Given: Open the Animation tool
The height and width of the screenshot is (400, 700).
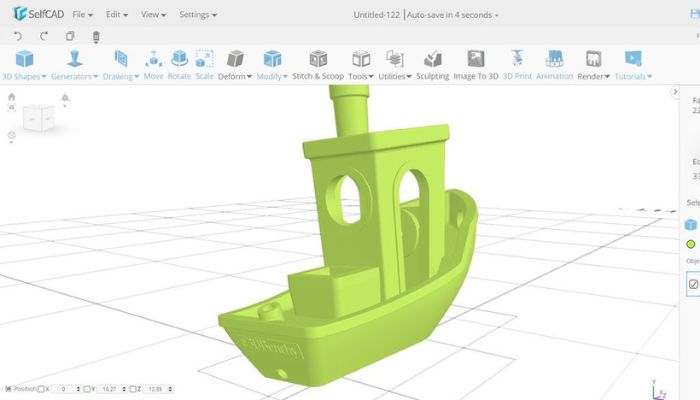Looking at the screenshot, I should pos(554,65).
